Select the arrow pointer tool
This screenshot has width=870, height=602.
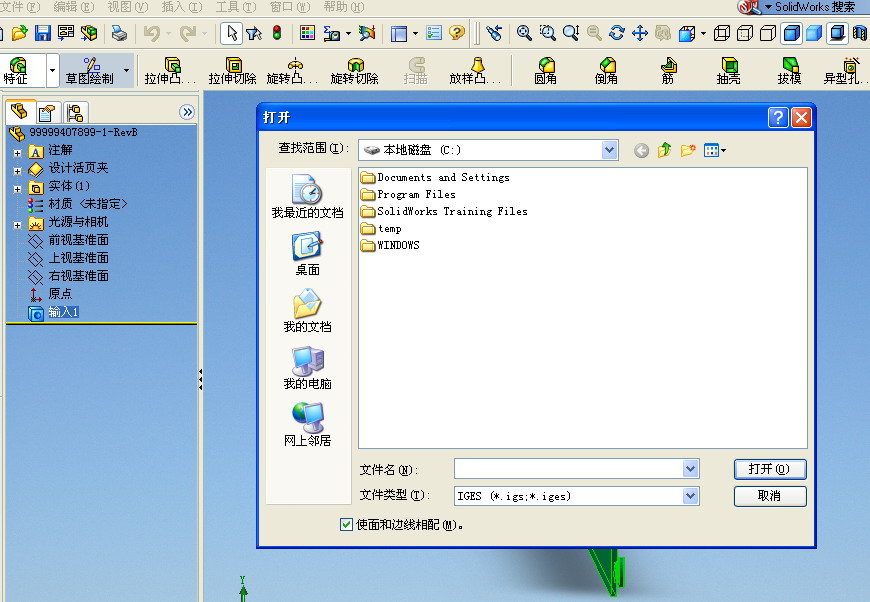pos(232,33)
